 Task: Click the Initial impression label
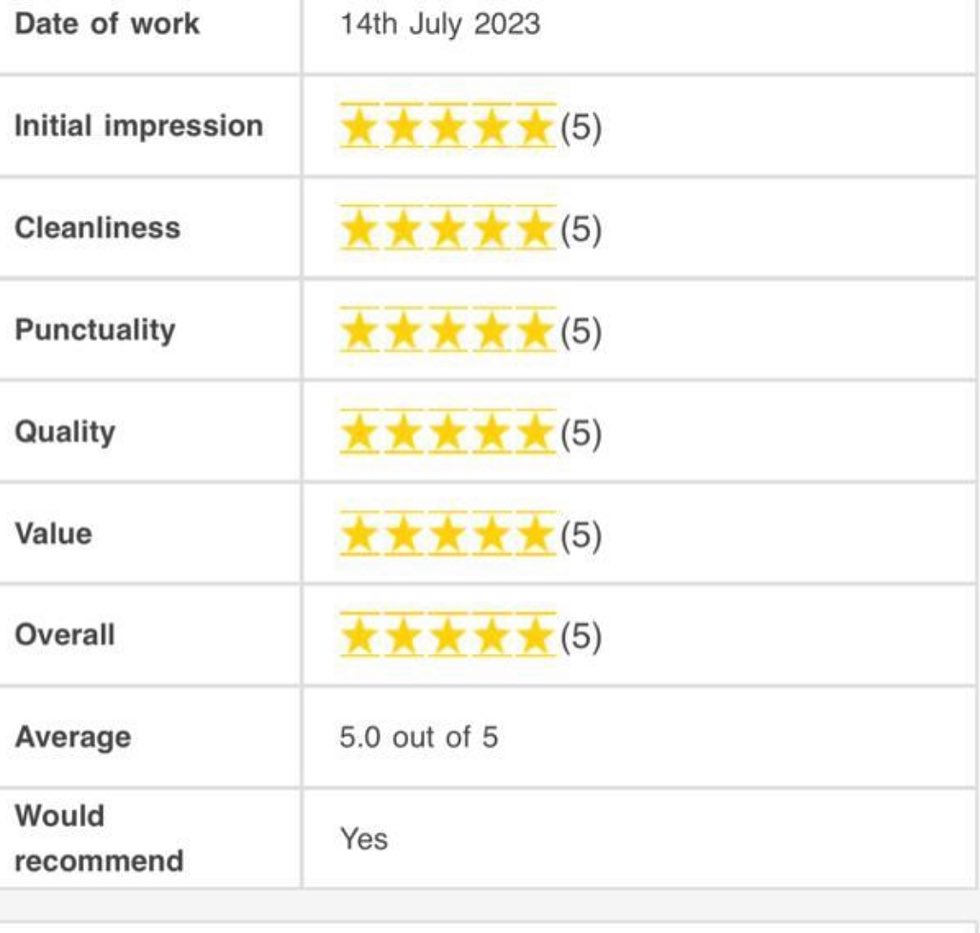(x=138, y=126)
